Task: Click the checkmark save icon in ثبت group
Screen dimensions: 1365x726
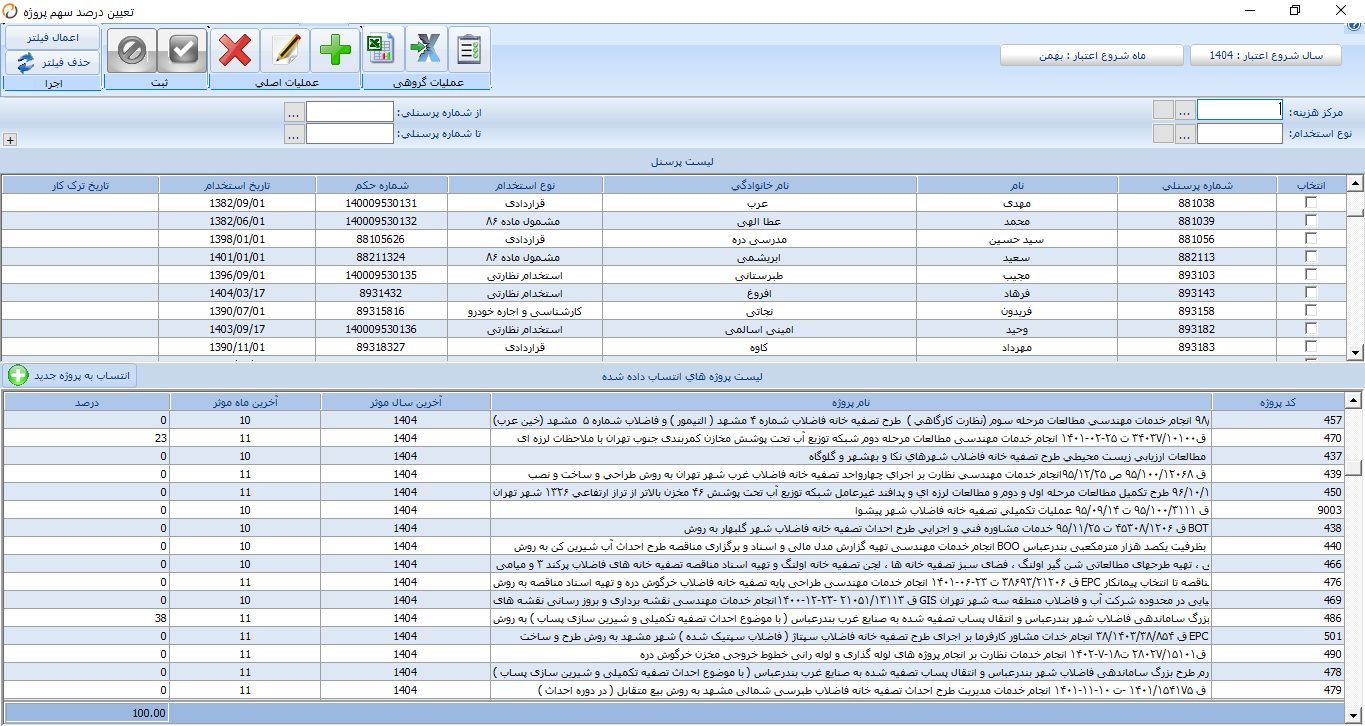Action: (x=182, y=50)
